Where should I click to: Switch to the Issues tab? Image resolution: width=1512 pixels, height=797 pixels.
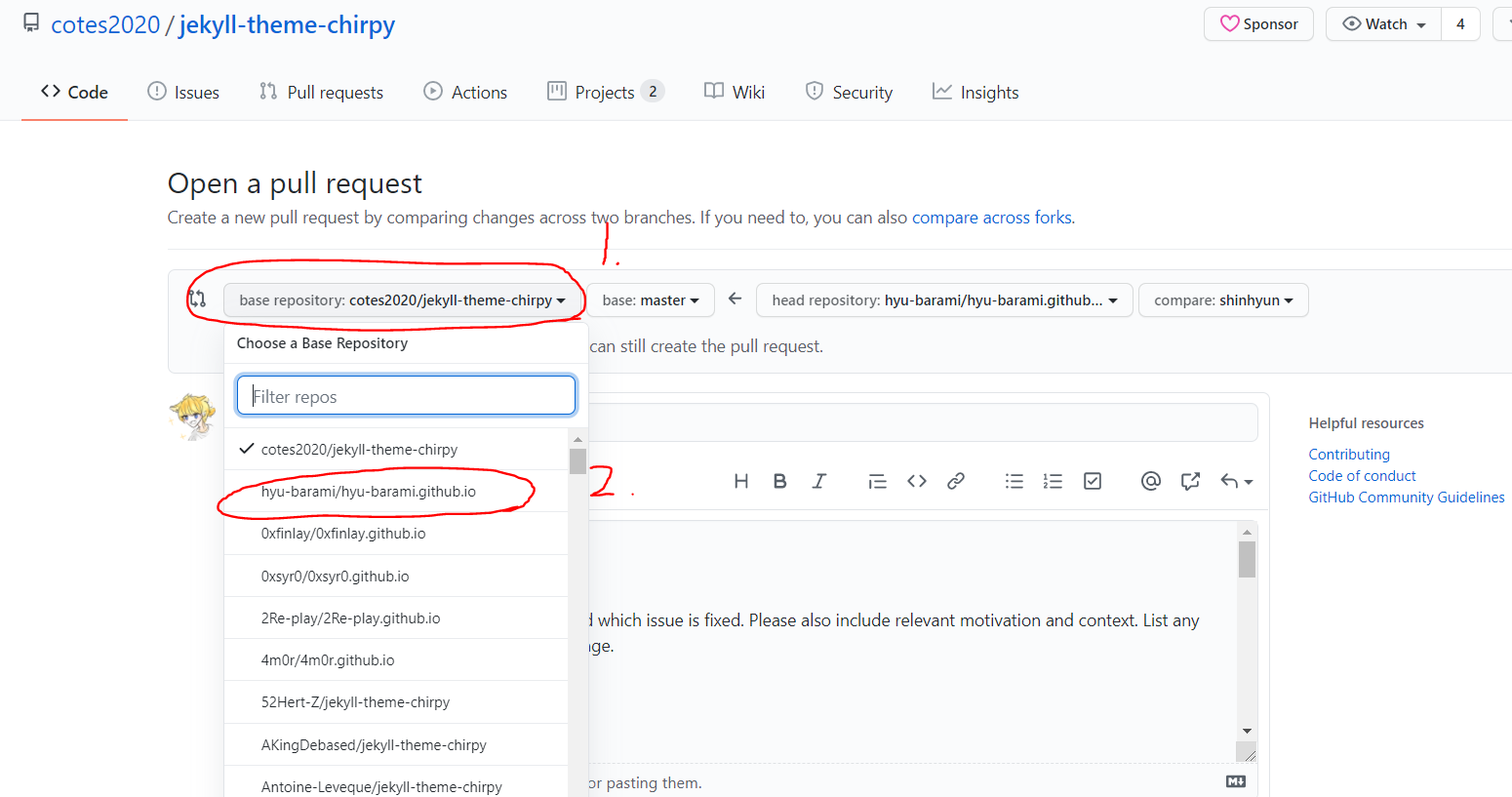click(x=183, y=93)
